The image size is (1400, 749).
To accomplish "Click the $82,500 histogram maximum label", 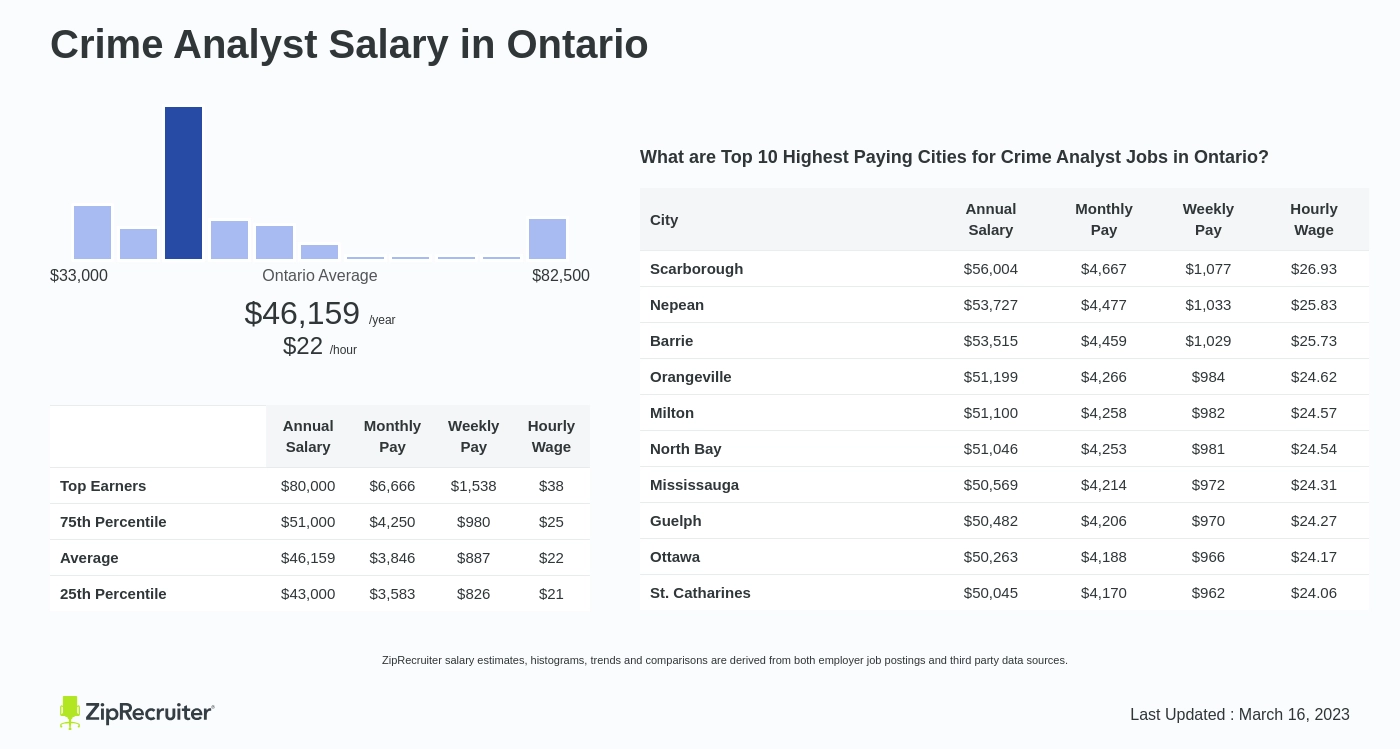I will pos(561,275).
